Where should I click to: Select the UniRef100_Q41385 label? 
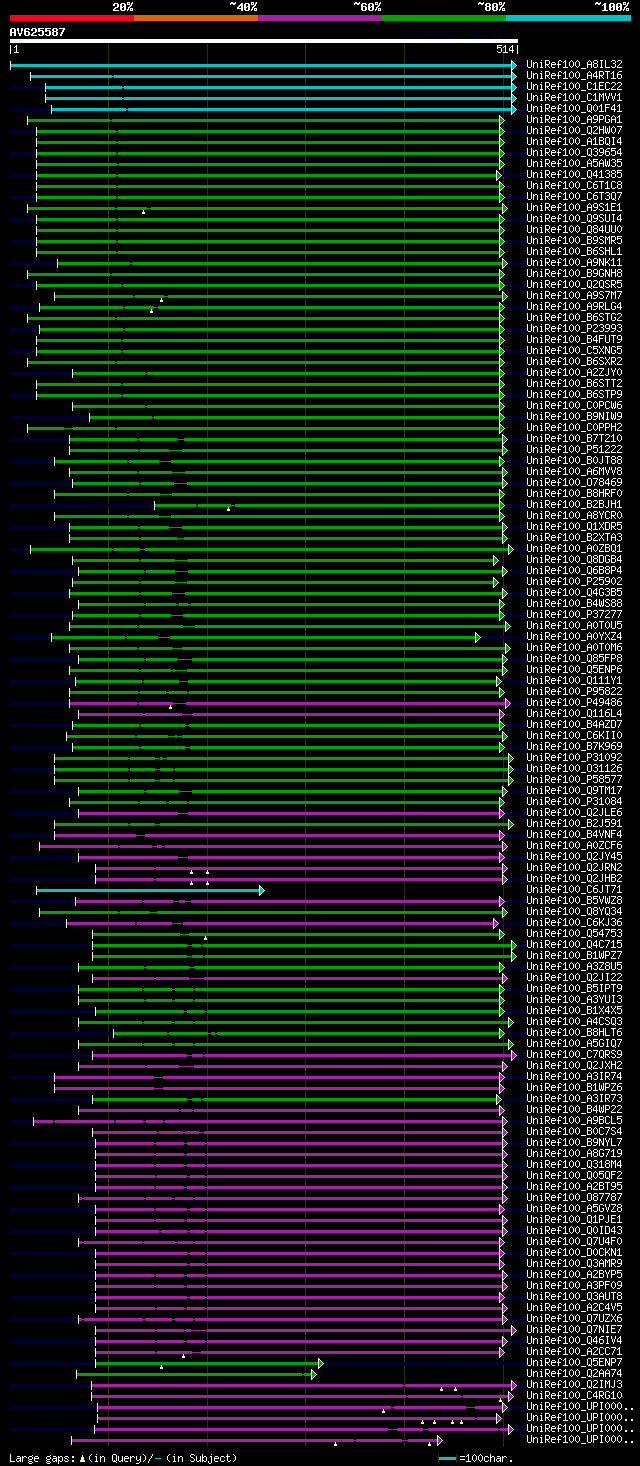(574, 174)
